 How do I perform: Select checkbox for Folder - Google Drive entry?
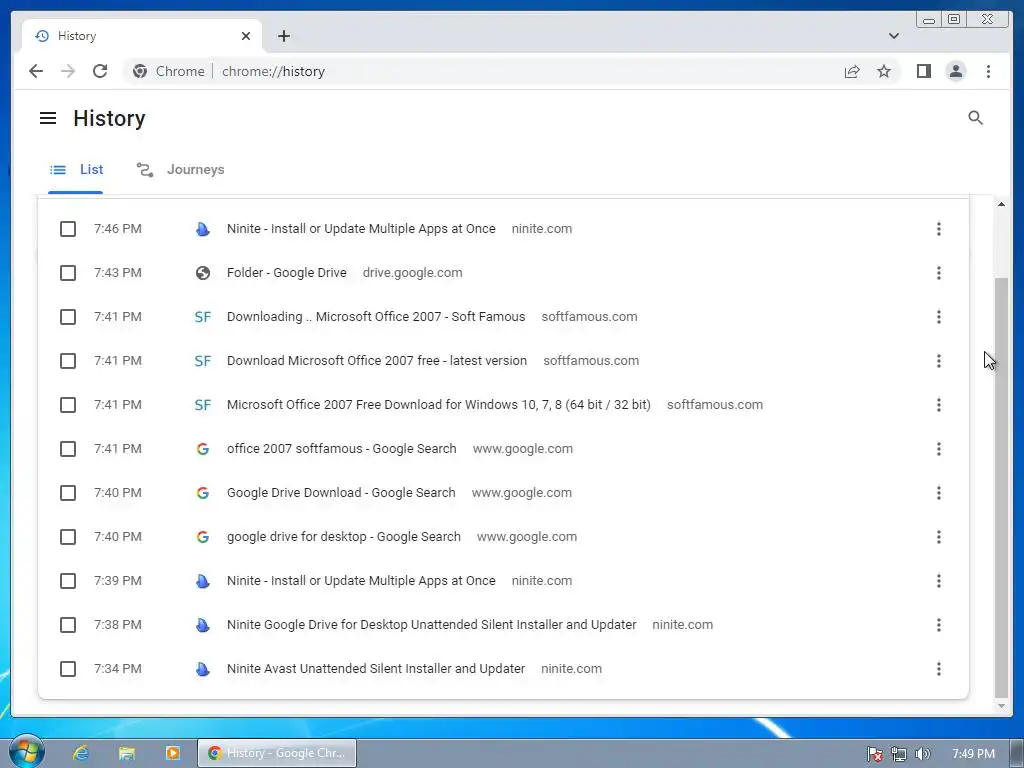pos(68,273)
